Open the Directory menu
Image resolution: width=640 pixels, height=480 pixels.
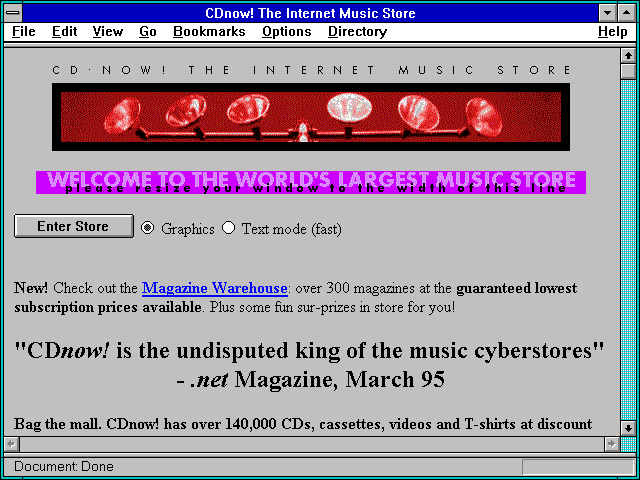(x=357, y=32)
